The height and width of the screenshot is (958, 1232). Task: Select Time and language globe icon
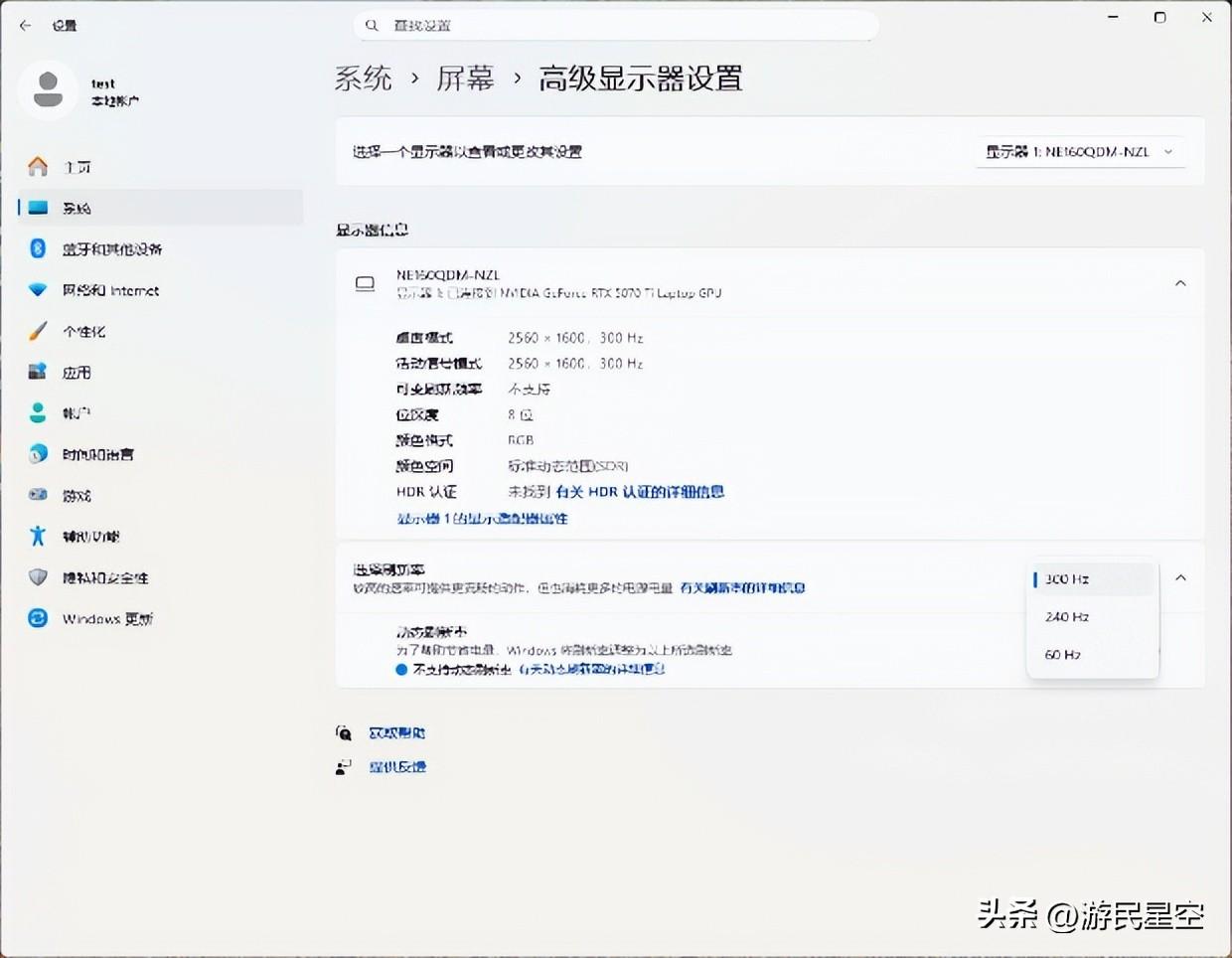(x=38, y=454)
